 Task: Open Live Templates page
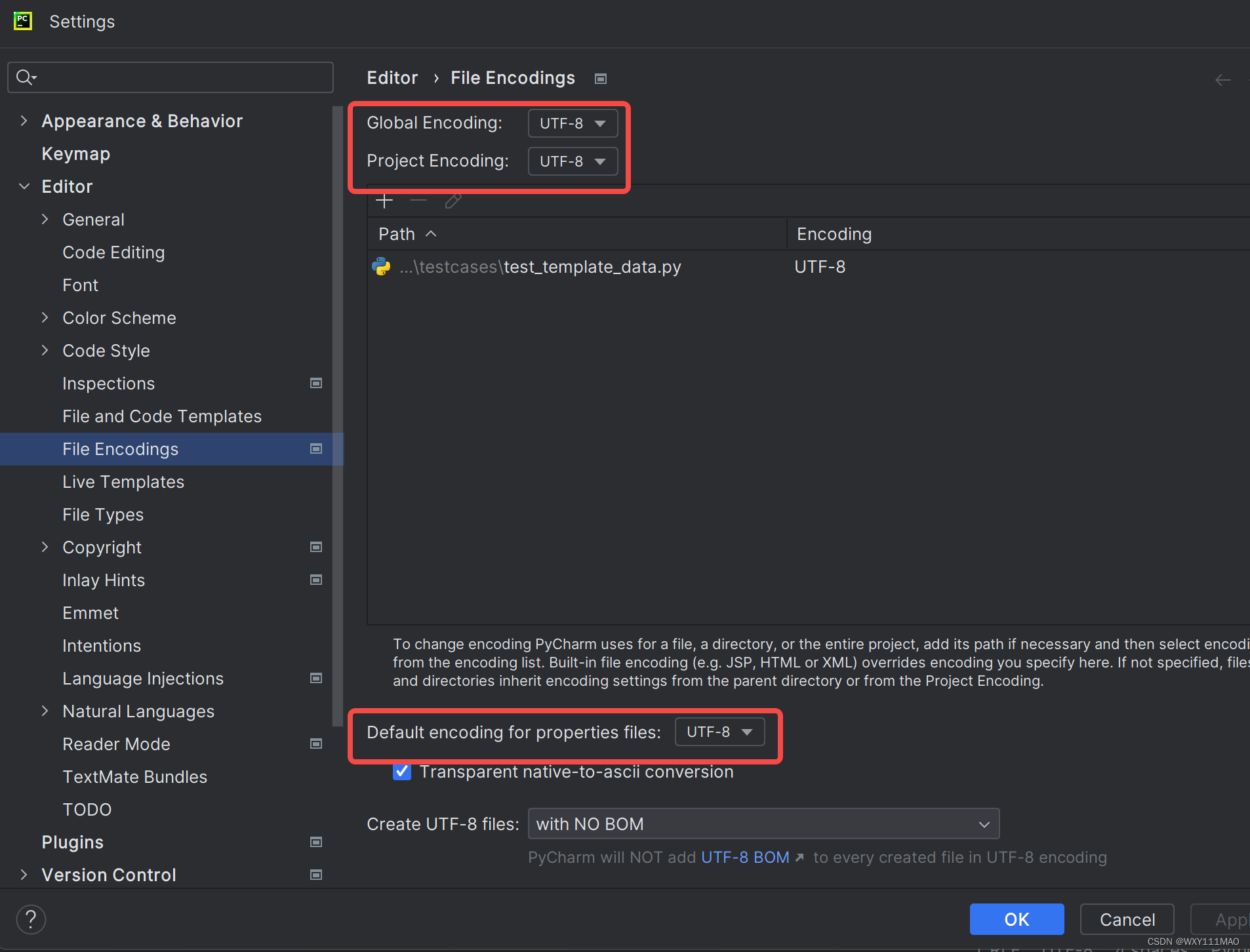[123, 482]
